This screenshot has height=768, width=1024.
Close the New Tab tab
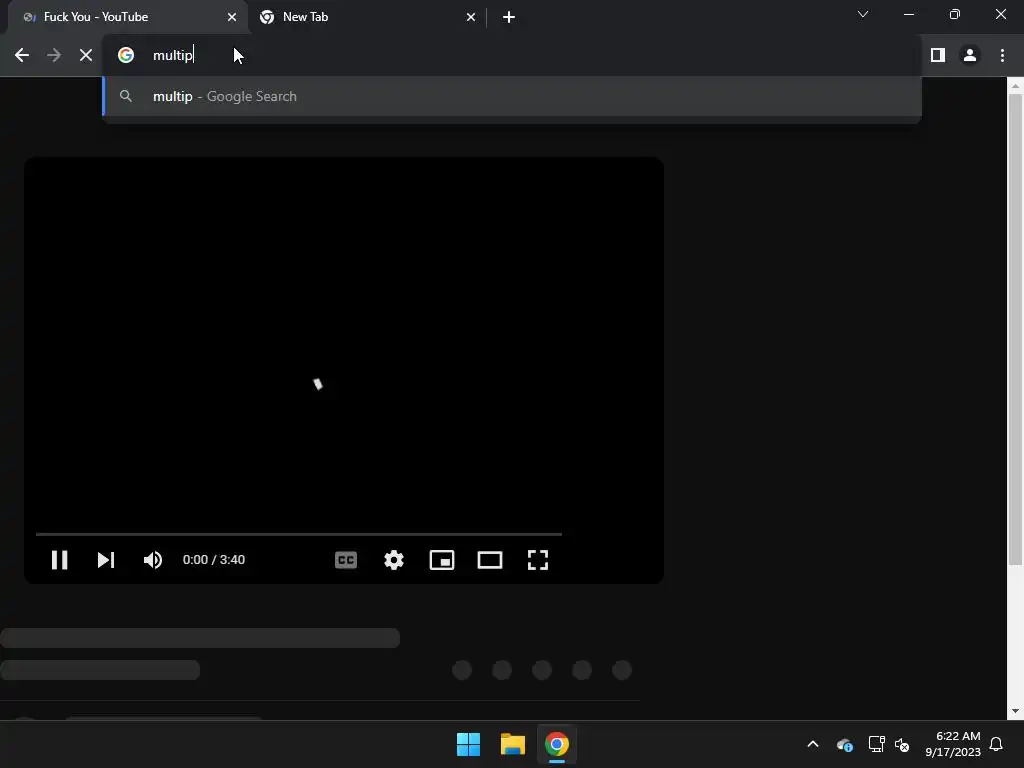(x=471, y=17)
